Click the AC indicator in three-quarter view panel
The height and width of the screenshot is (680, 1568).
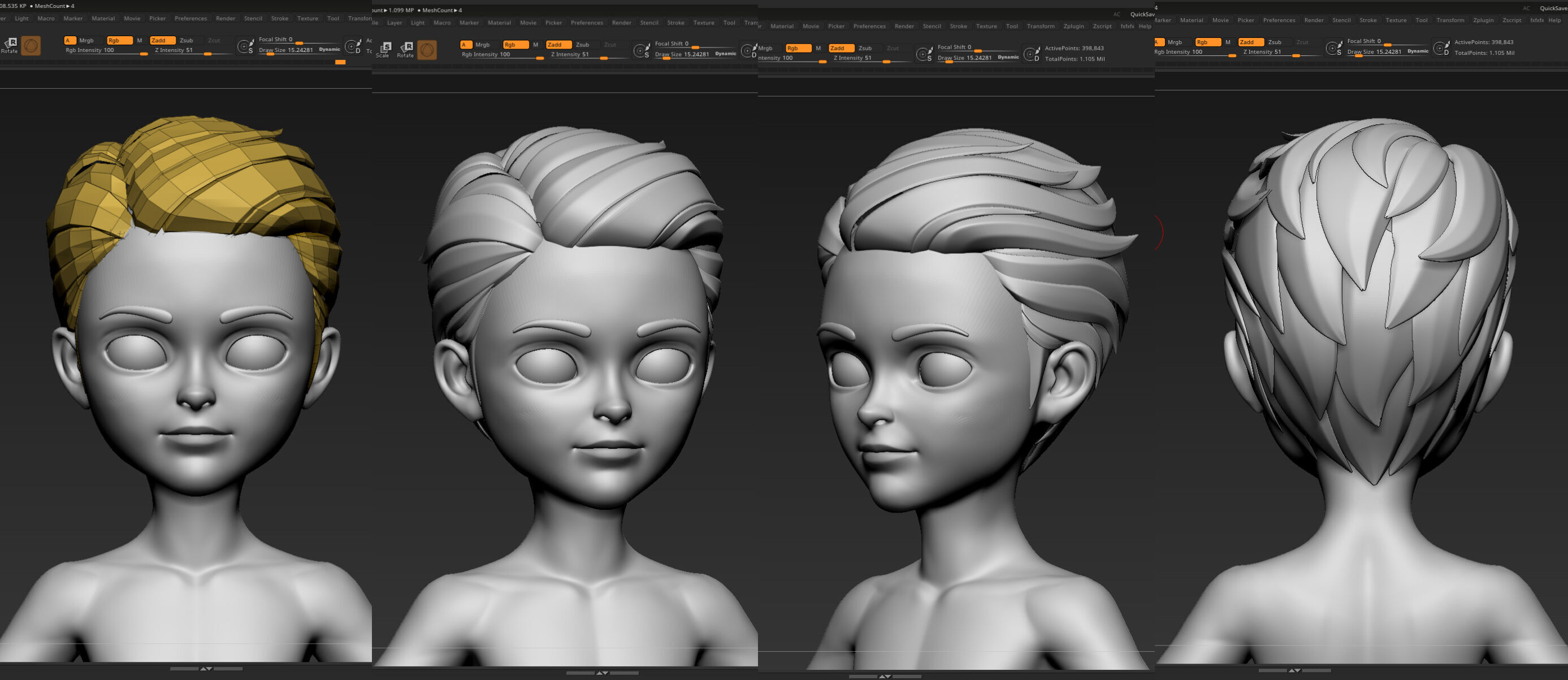click(x=1116, y=14)
